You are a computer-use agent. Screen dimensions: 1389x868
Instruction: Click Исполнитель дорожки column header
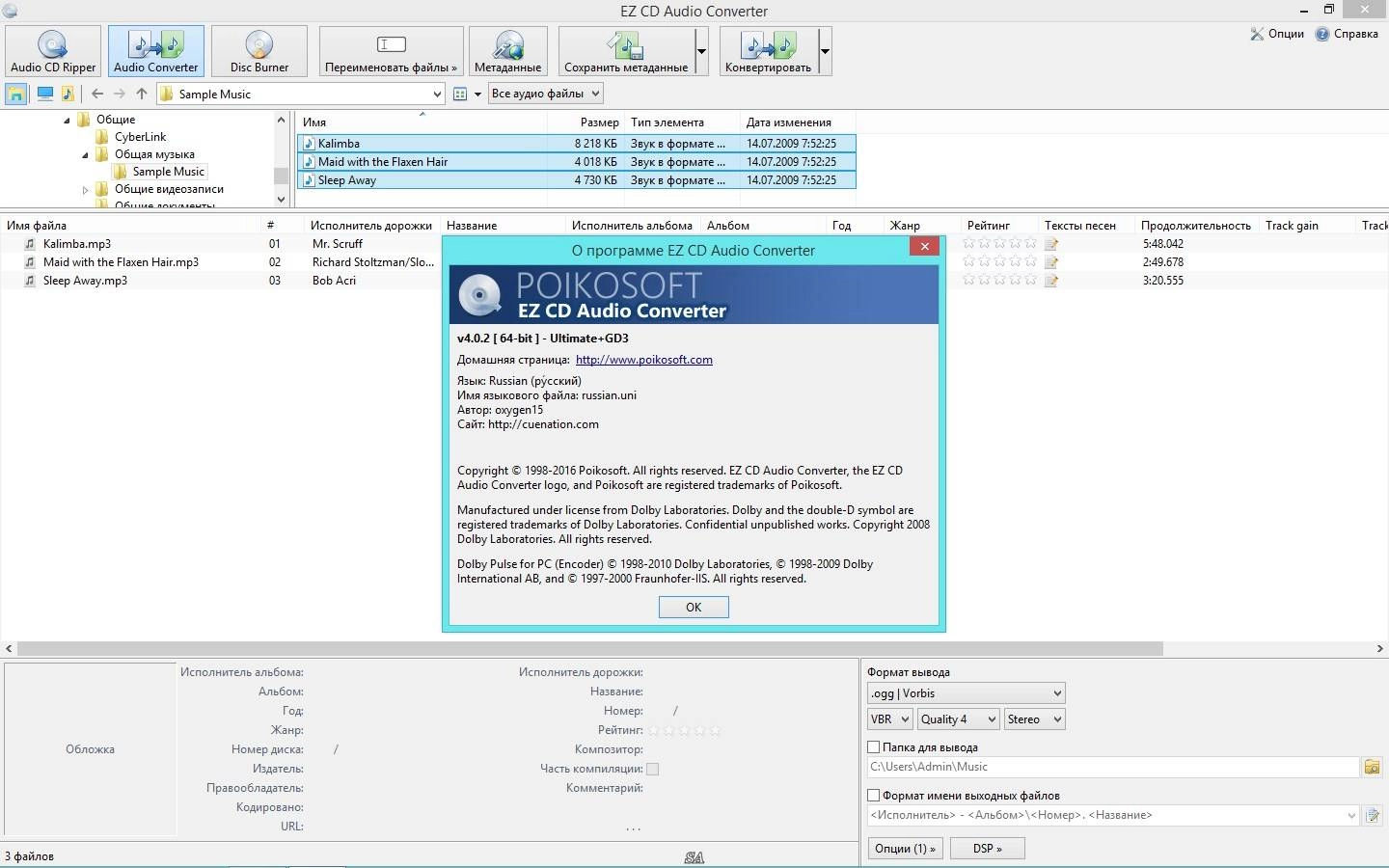(371, 226)
